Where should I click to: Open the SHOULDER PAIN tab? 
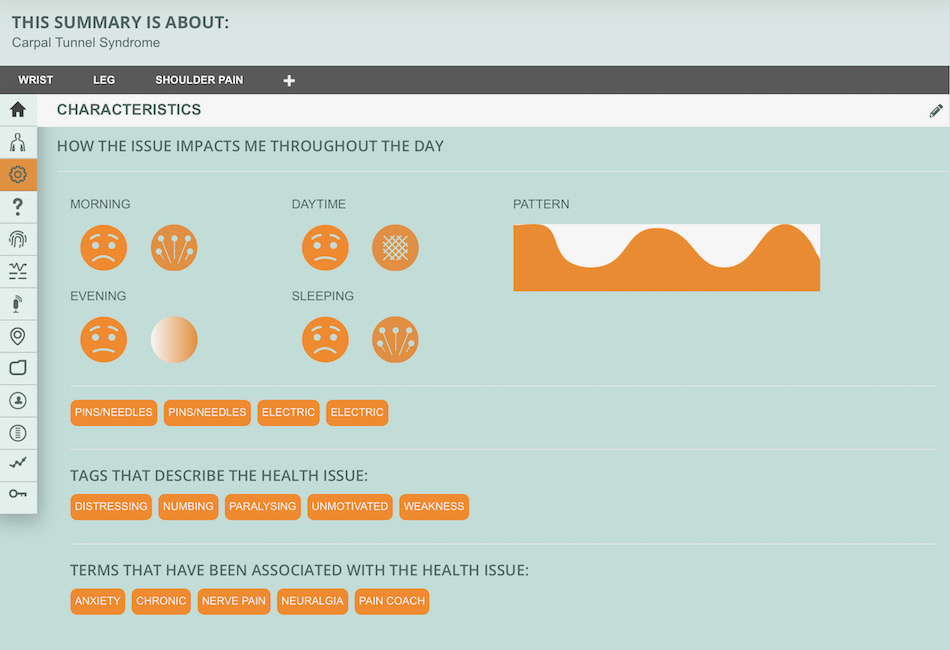[199, 80]
